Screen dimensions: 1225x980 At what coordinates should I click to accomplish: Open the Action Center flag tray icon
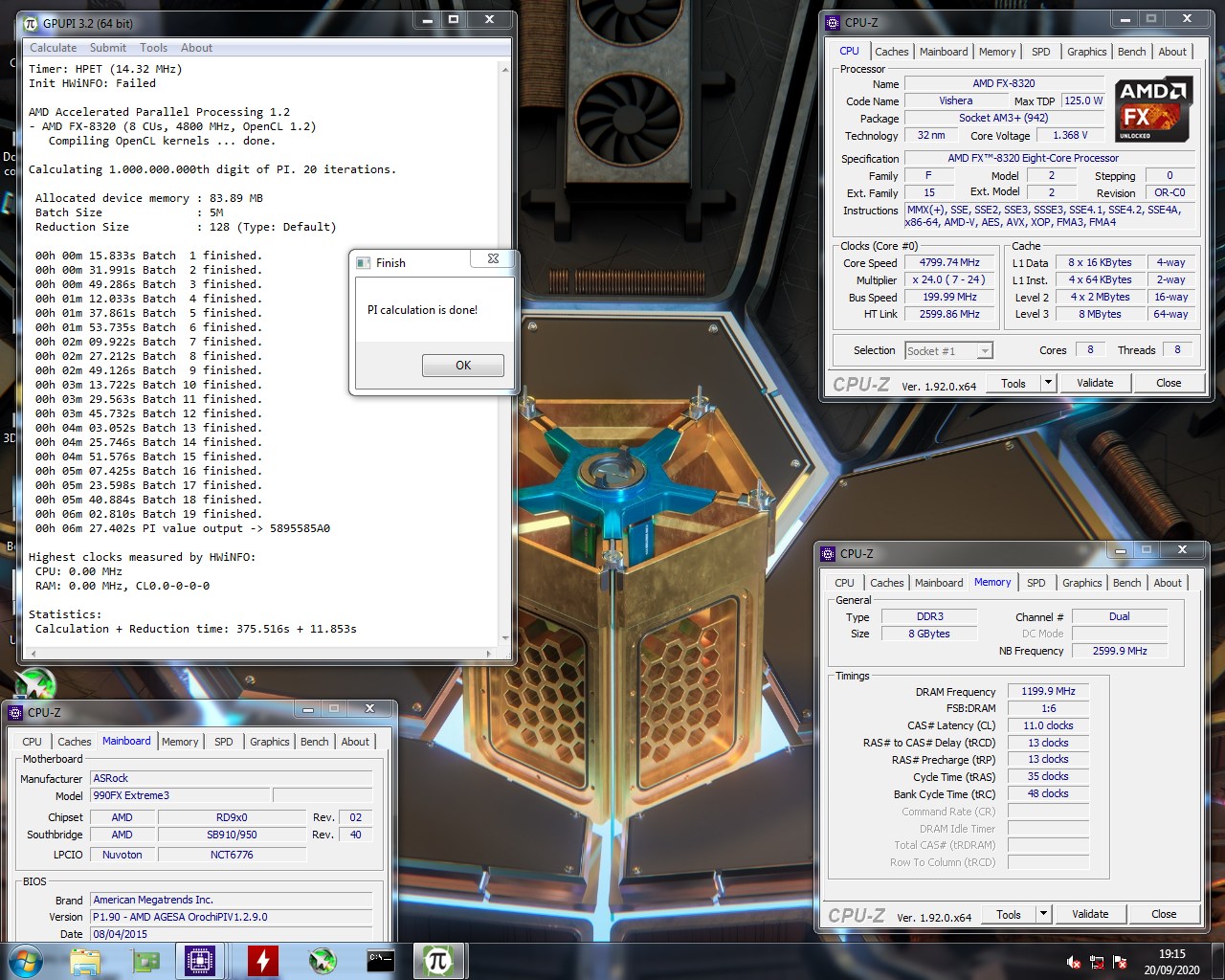coord(1120,962)
